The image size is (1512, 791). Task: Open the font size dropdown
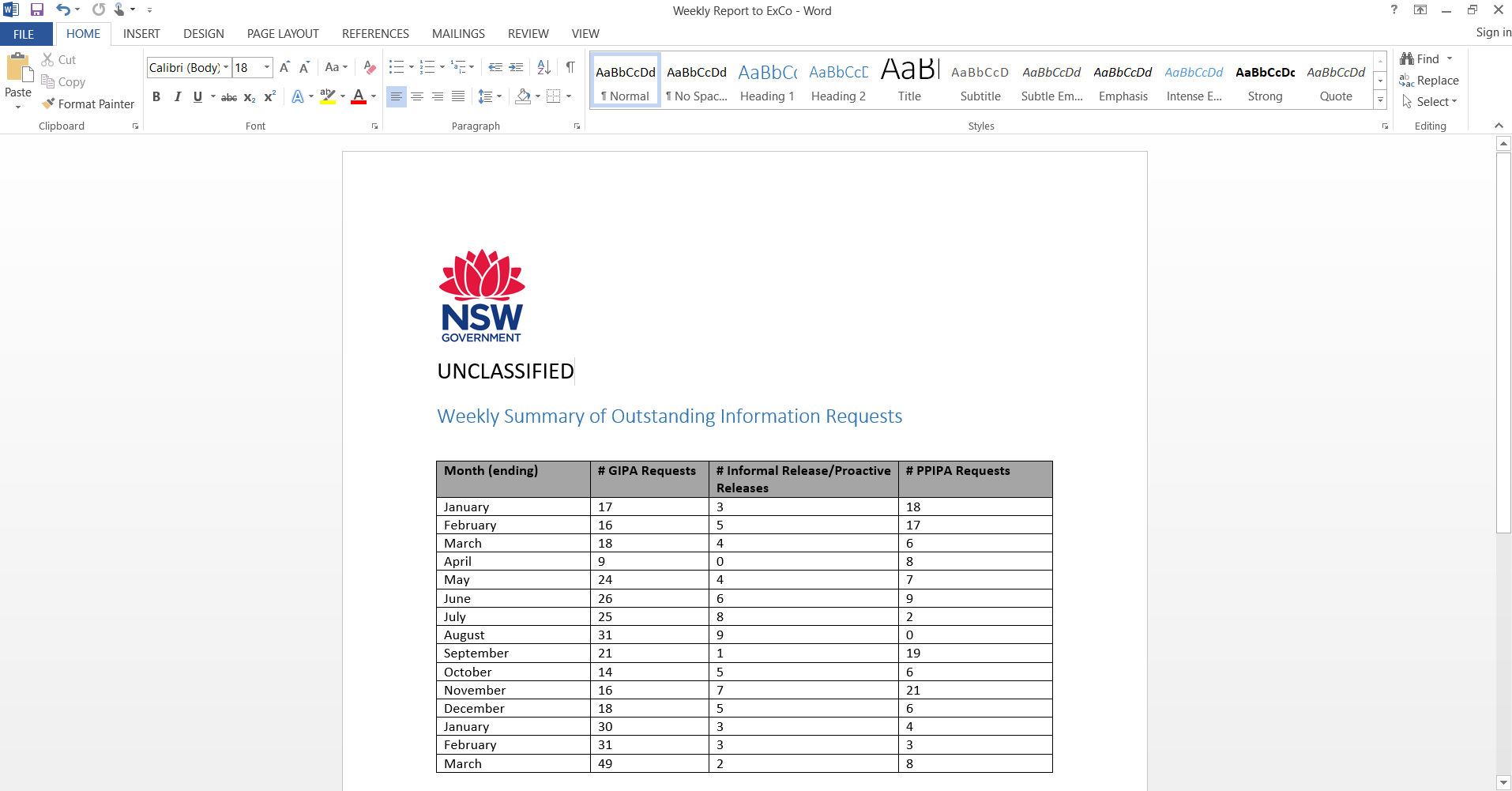coord(267,67)
